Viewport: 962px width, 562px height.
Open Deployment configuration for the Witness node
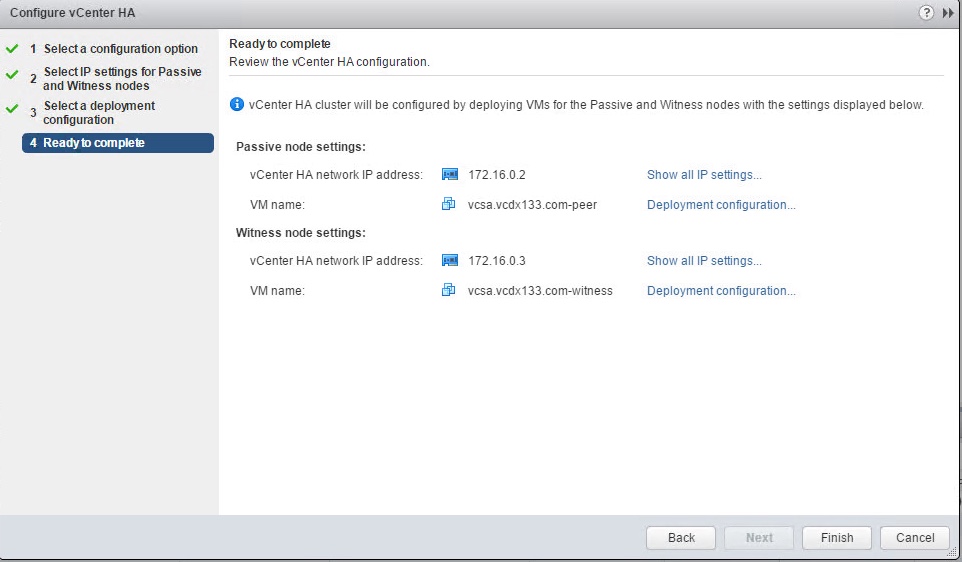point(721,291)
